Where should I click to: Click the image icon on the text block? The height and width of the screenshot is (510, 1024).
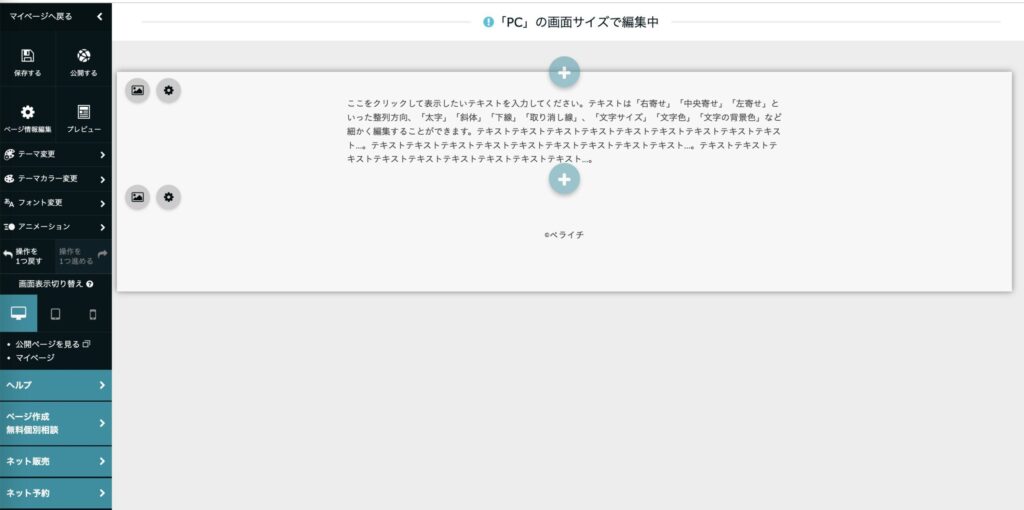coord(137,91)
